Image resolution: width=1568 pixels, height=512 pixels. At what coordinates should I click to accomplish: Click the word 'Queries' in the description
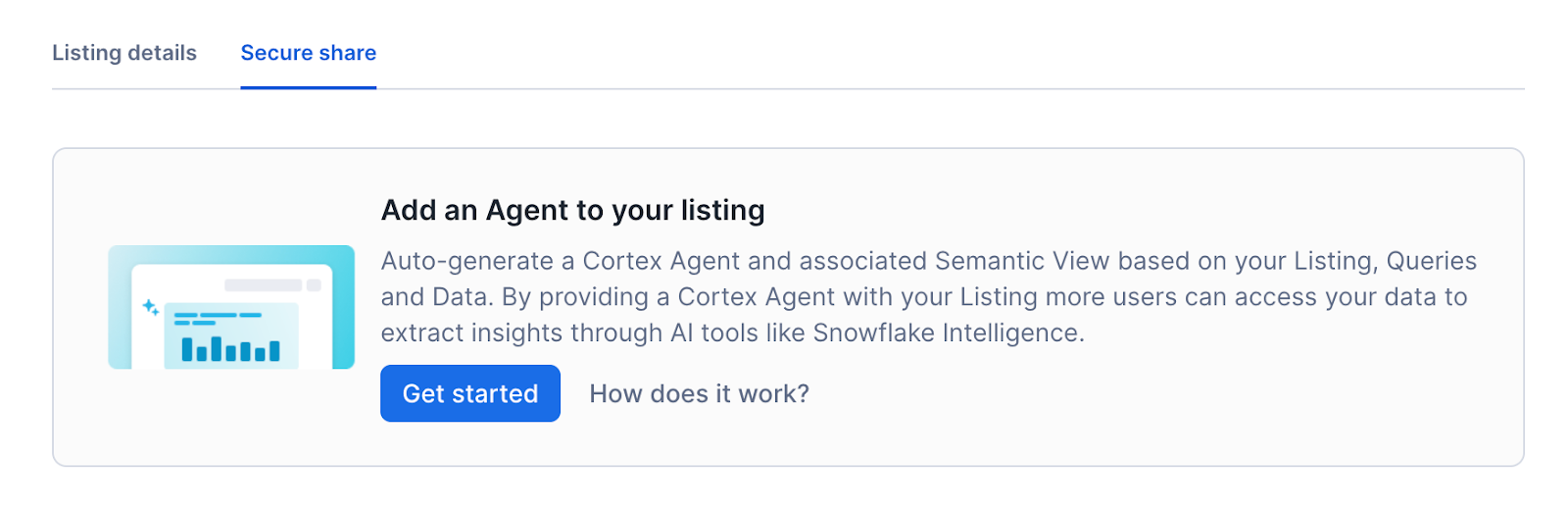pos(1431,261)
